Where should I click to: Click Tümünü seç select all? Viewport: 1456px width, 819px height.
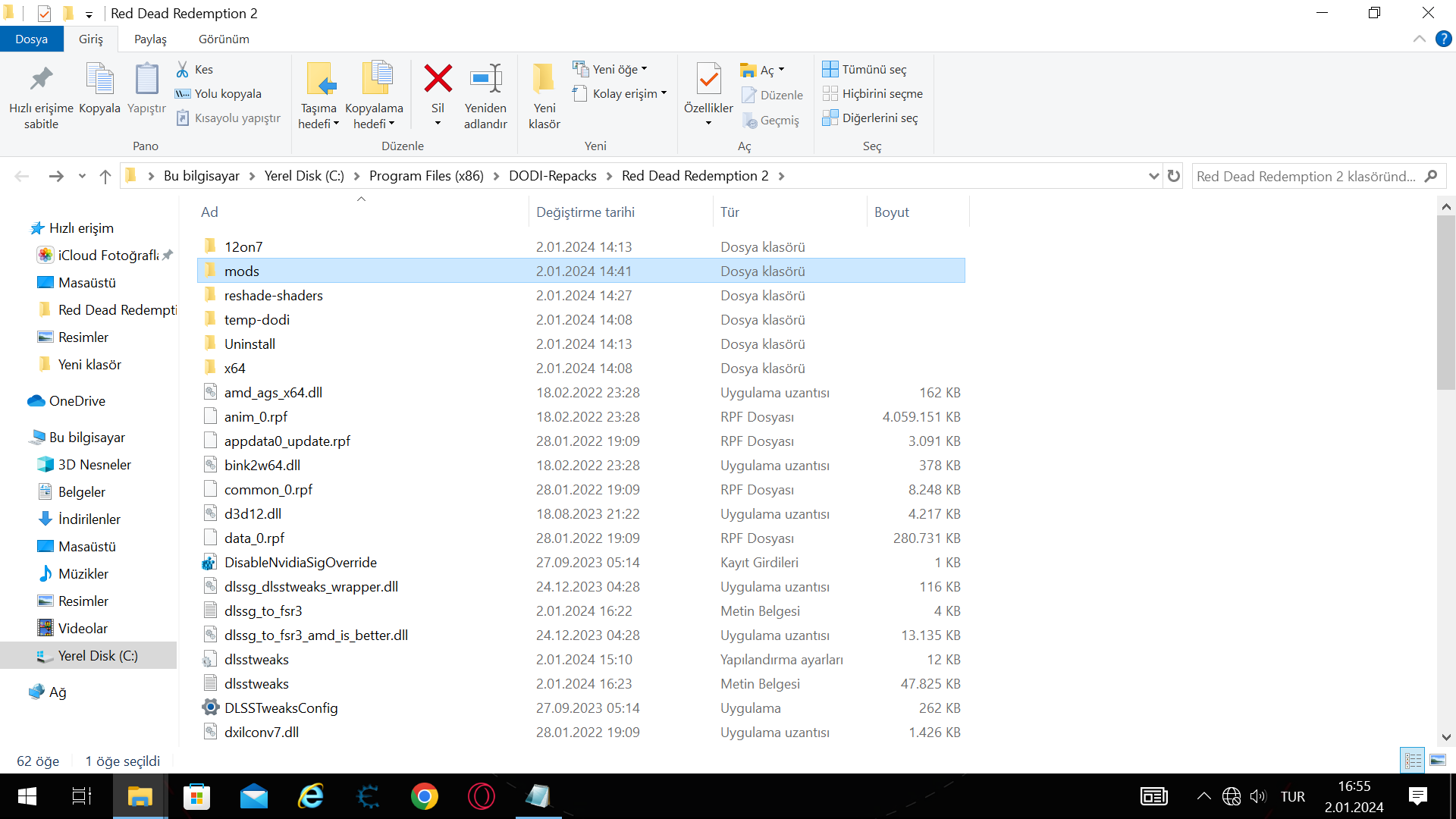873,69
